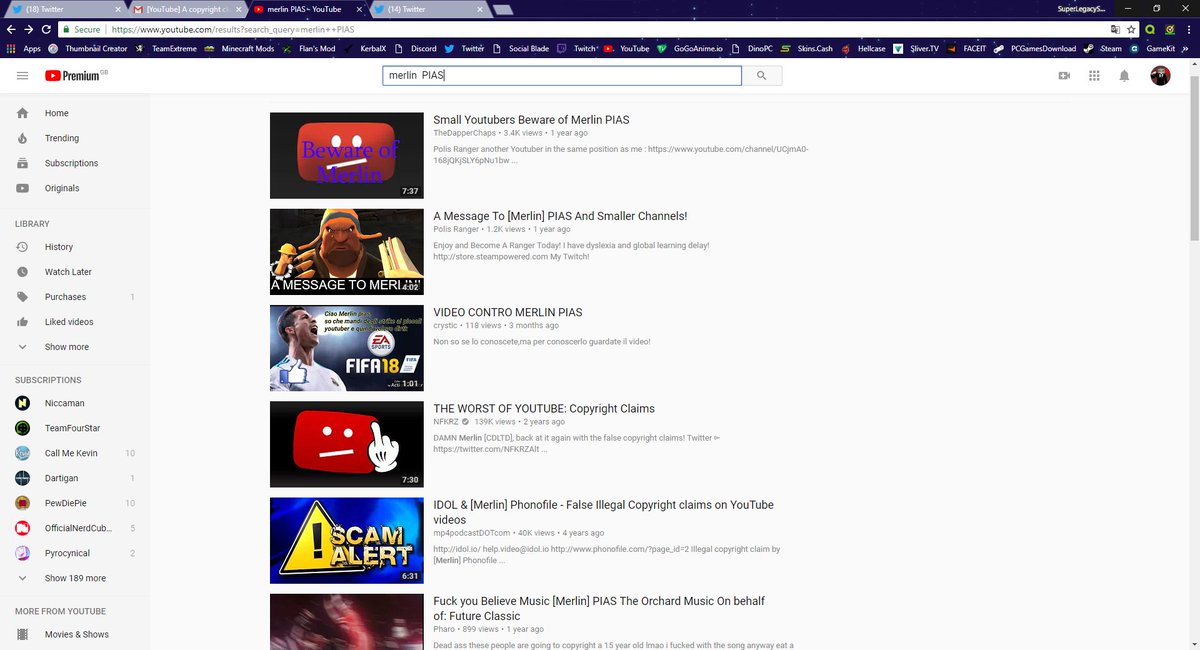Click the YouTube Premium logo
Screen dimensions: 1200x650
tap(78, 76)
